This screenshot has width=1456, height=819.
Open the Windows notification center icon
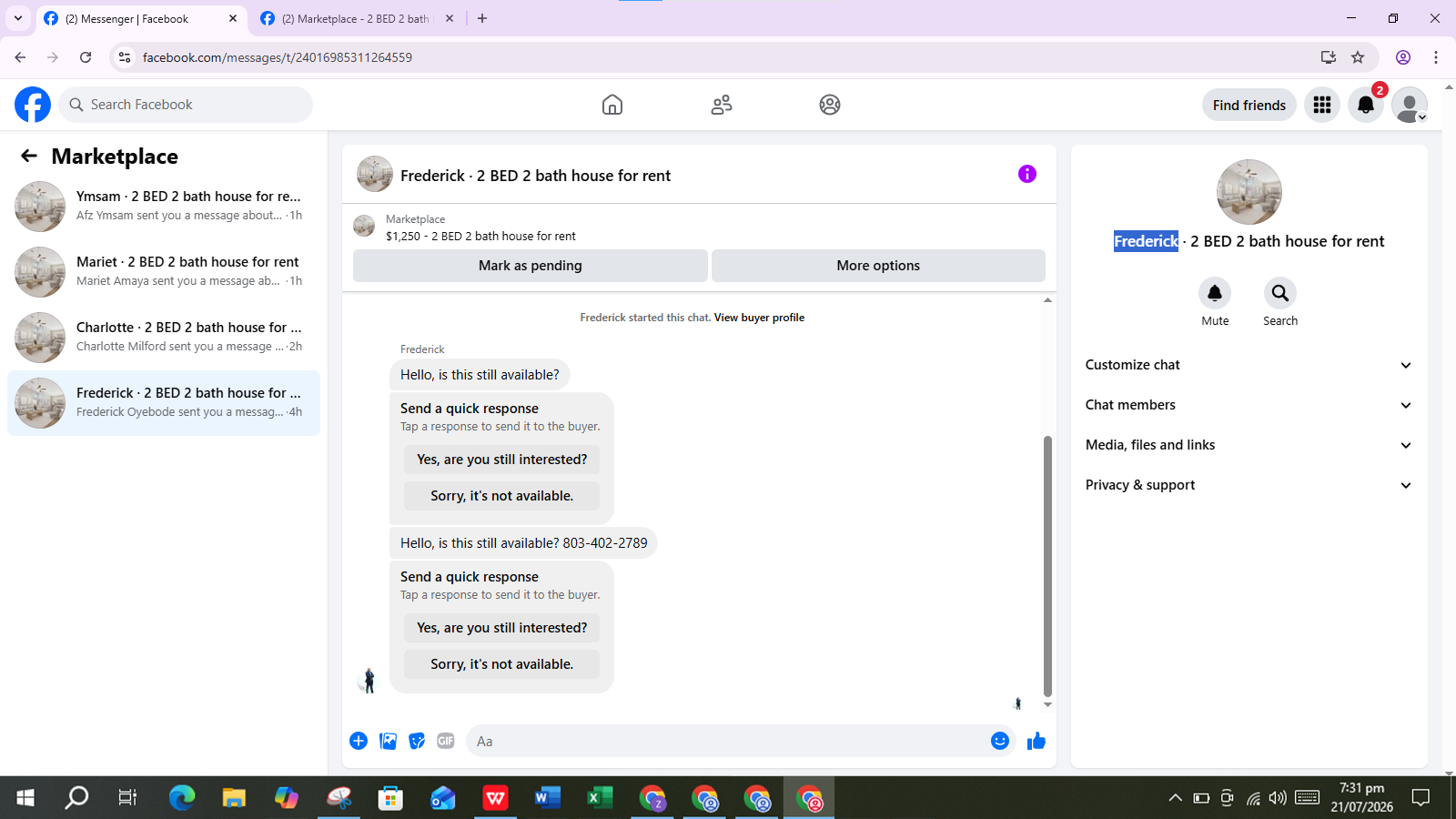(1421, 798)
